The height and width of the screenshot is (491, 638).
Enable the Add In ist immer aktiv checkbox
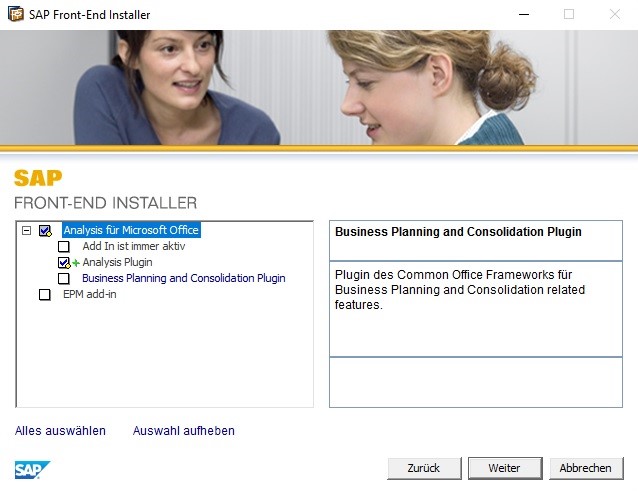point(63,247)
